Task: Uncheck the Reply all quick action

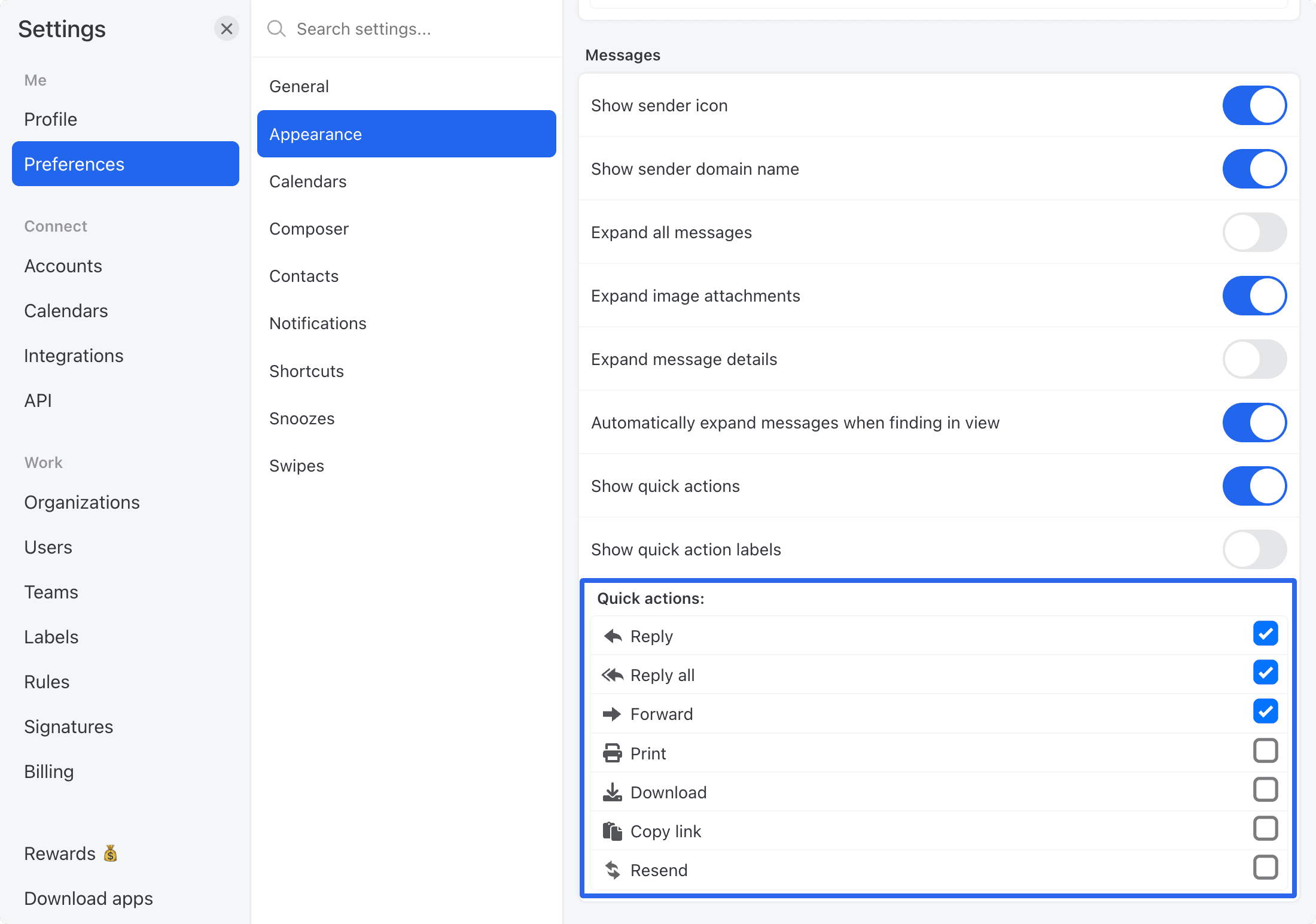Action: [1265, 673]
